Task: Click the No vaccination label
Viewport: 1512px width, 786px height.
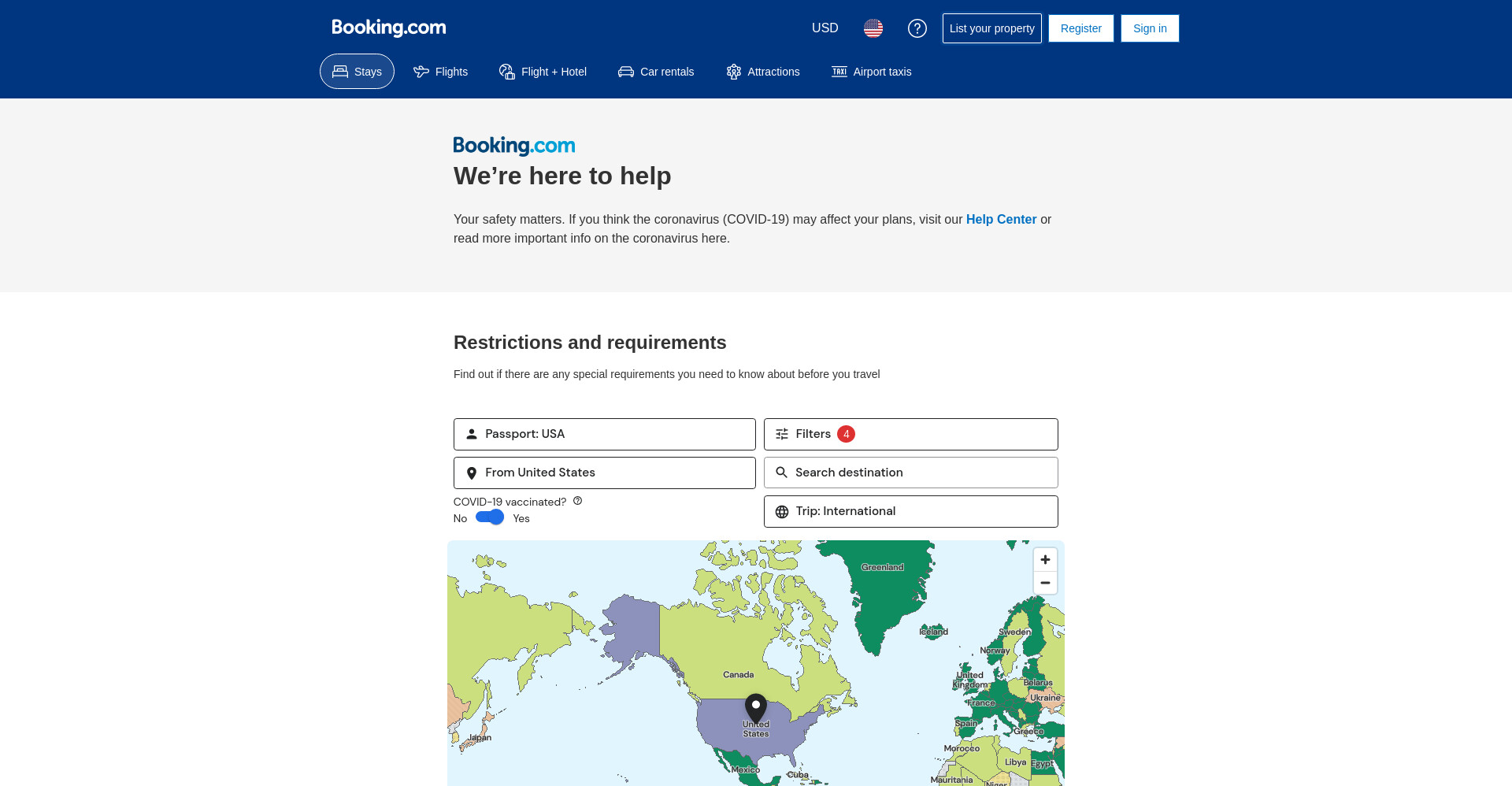Action: (460, 518)
